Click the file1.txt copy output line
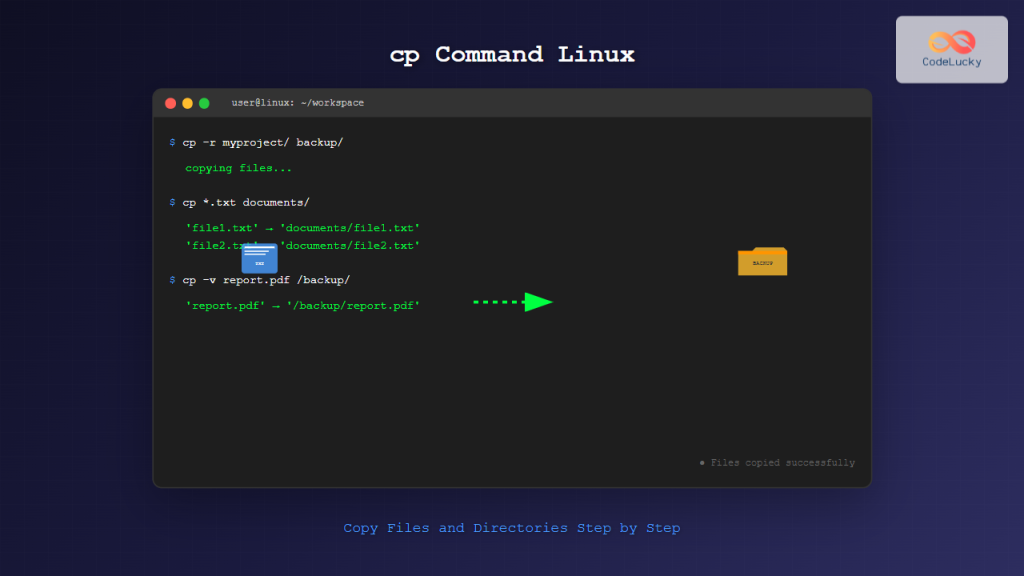Viewport: 1024px width, 576px height. pos(301,227)
